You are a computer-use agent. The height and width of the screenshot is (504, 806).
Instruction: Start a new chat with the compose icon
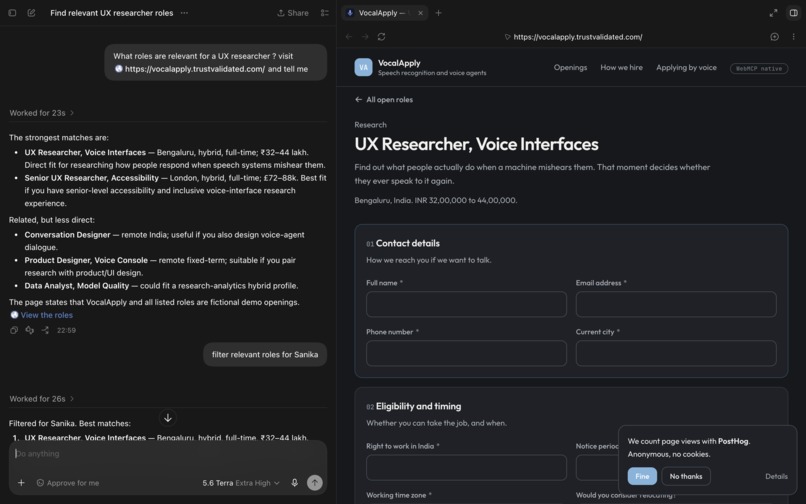pyautogui.click(x=31, y=13)
